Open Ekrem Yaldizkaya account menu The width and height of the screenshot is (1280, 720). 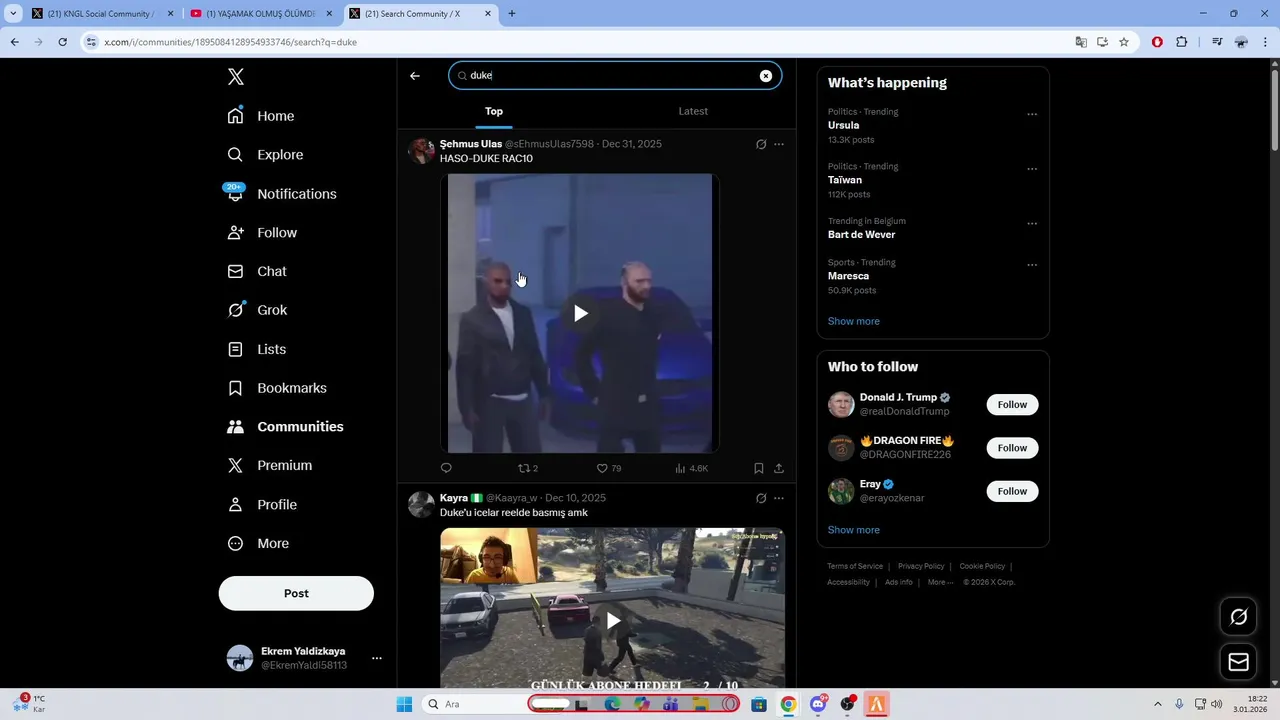tap(305, 658)
